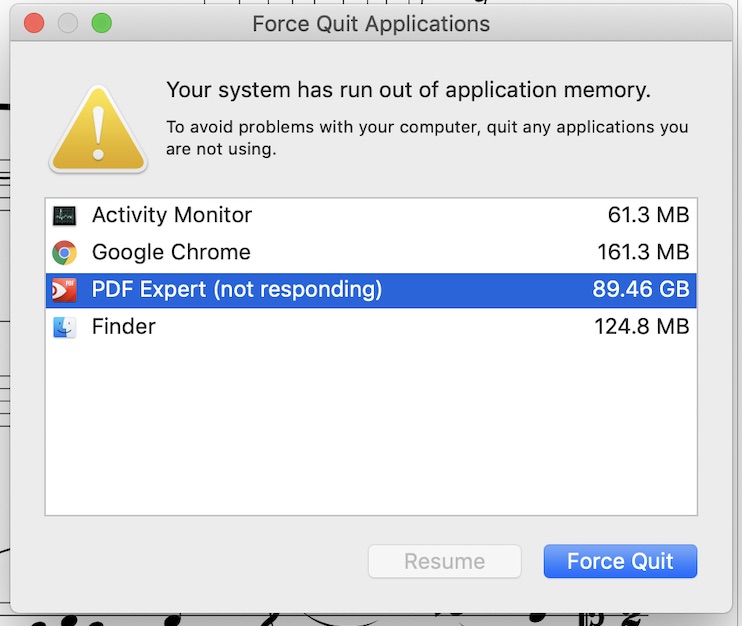Click the 124.8 MB Finder memory value

pyautogui.click(x=642, y=326)
